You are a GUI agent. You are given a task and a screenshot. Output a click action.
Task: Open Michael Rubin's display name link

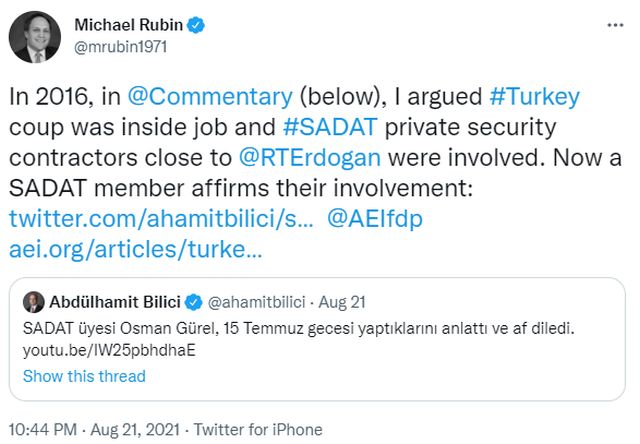click(128, 24)
